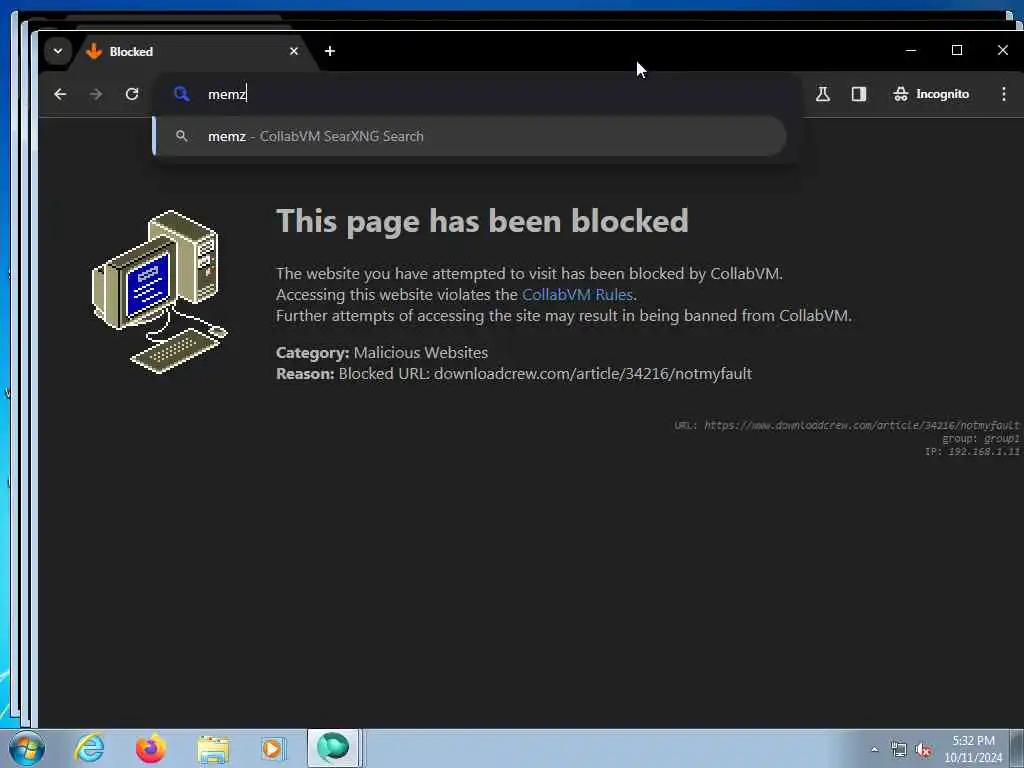Choose memz CollabVM SearXNG Search suggestion

469,136
